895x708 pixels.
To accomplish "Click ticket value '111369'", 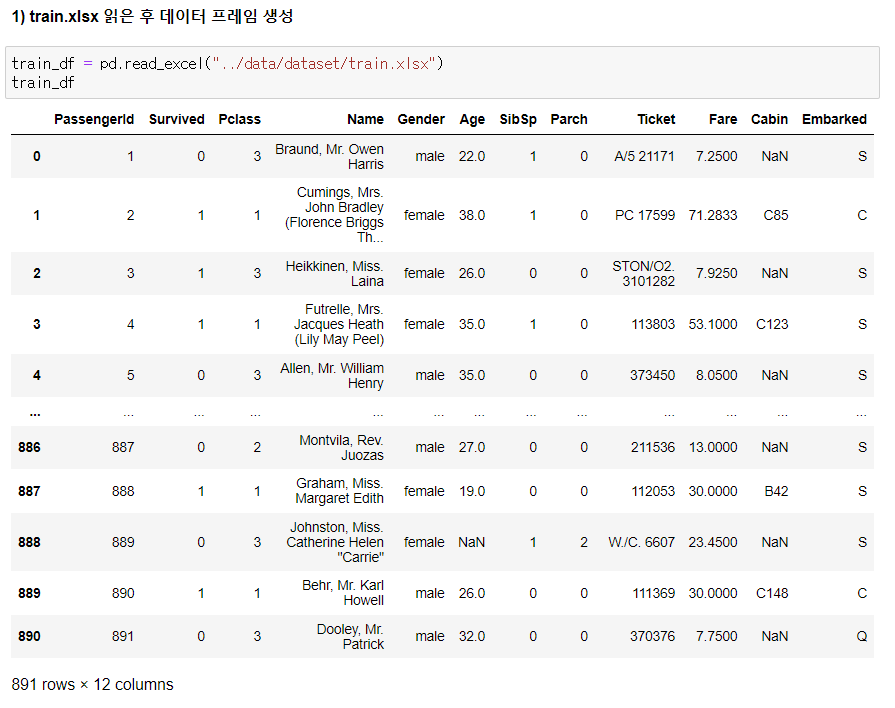I will tap(654, 593).
